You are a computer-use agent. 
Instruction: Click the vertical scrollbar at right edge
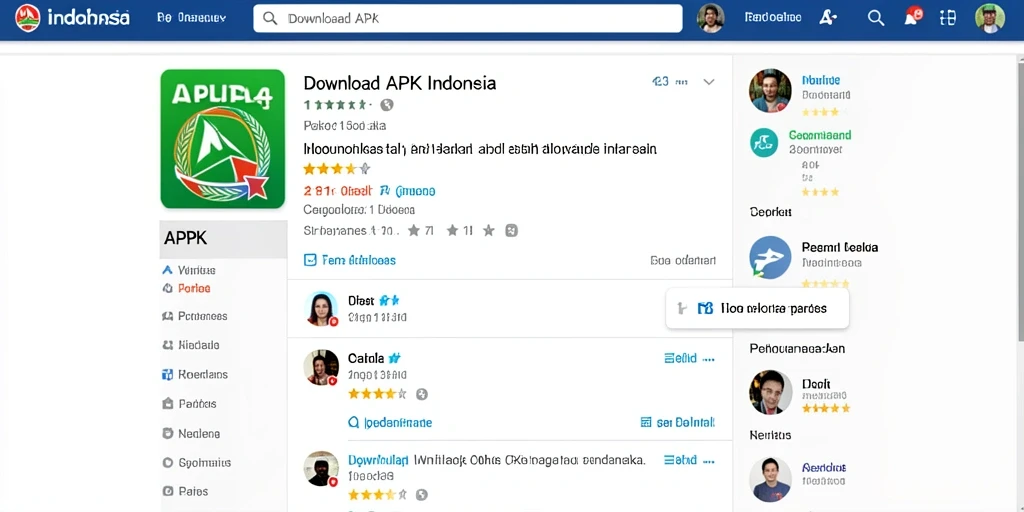pyautogui.click(x=1020, y=199)
